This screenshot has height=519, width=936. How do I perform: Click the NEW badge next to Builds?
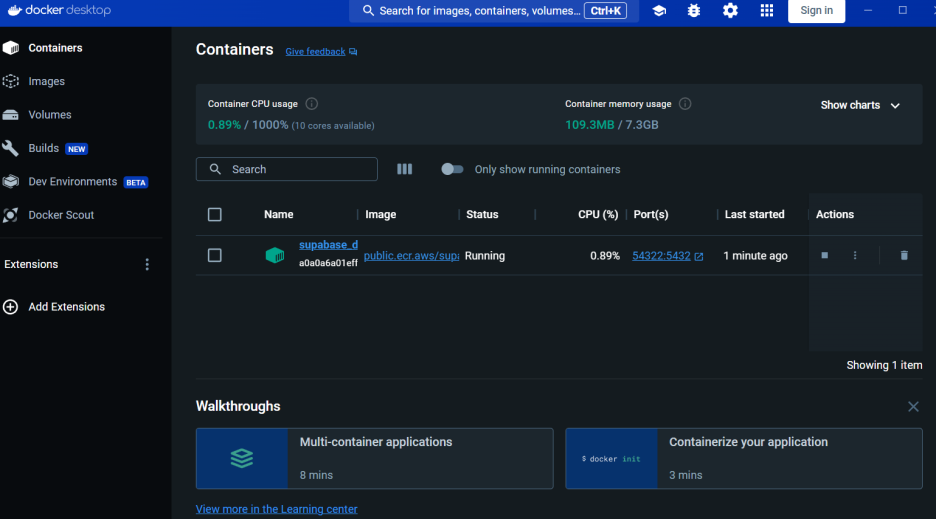click(76, 149)
